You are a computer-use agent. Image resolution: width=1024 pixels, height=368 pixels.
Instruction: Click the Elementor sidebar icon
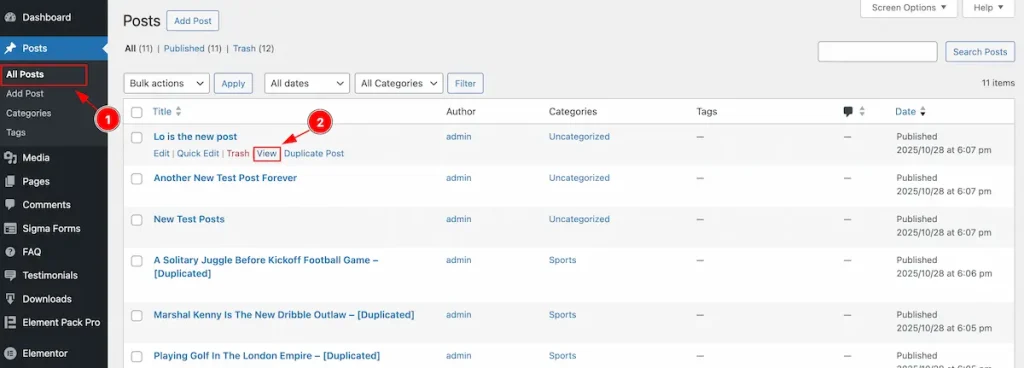tap(10, 353)
